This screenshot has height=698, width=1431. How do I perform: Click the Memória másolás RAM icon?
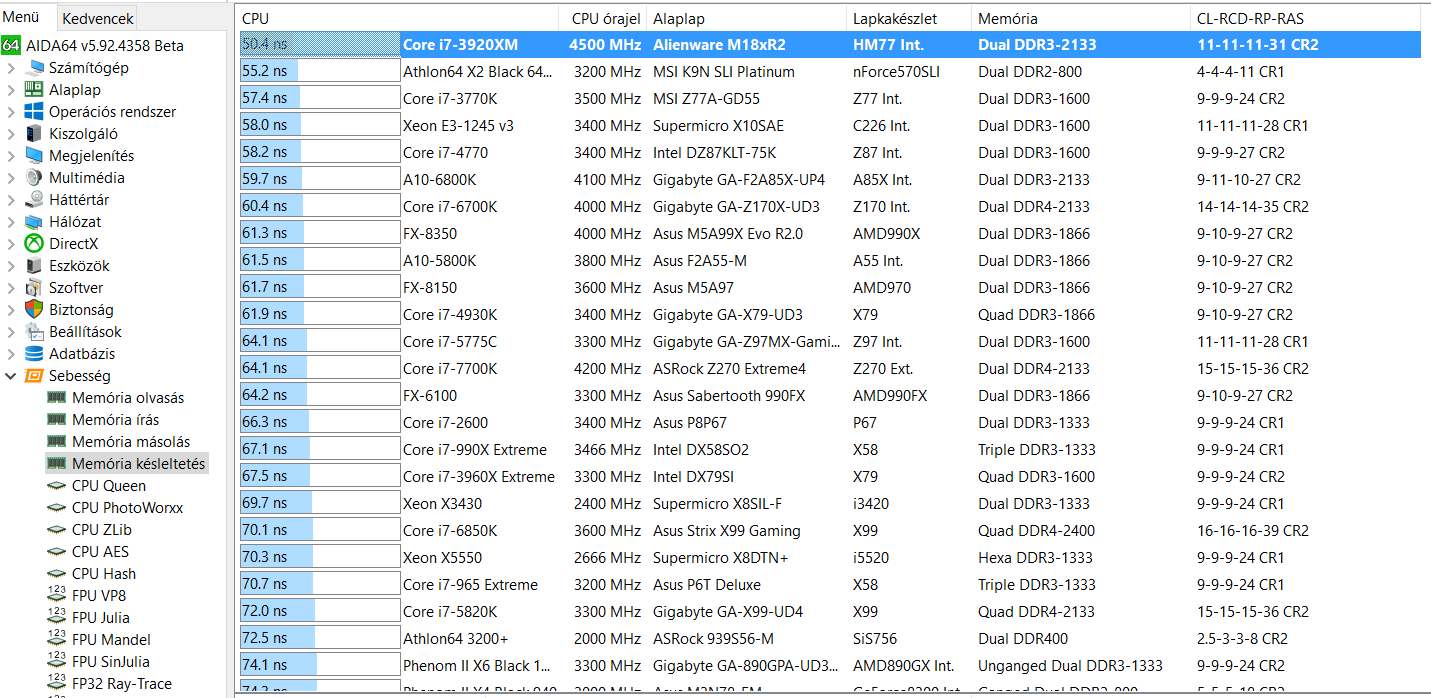coord(57,442)
